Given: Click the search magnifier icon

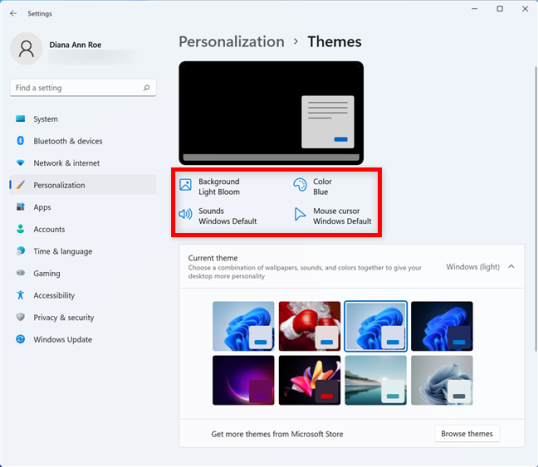Looking at the screenshot, I should 147,88.
